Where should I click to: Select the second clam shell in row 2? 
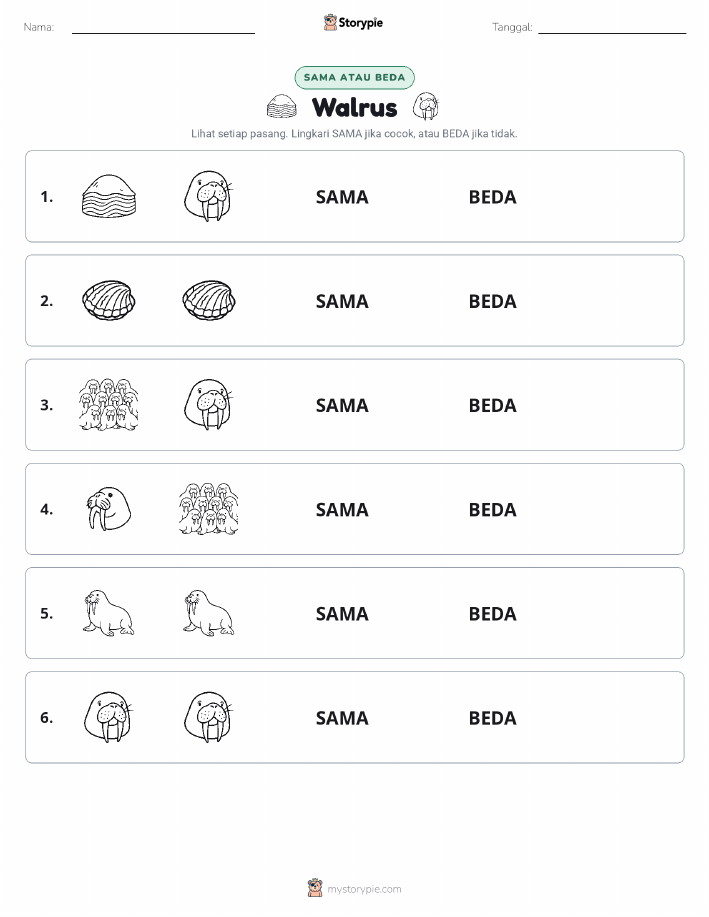[x=209, y=301]
